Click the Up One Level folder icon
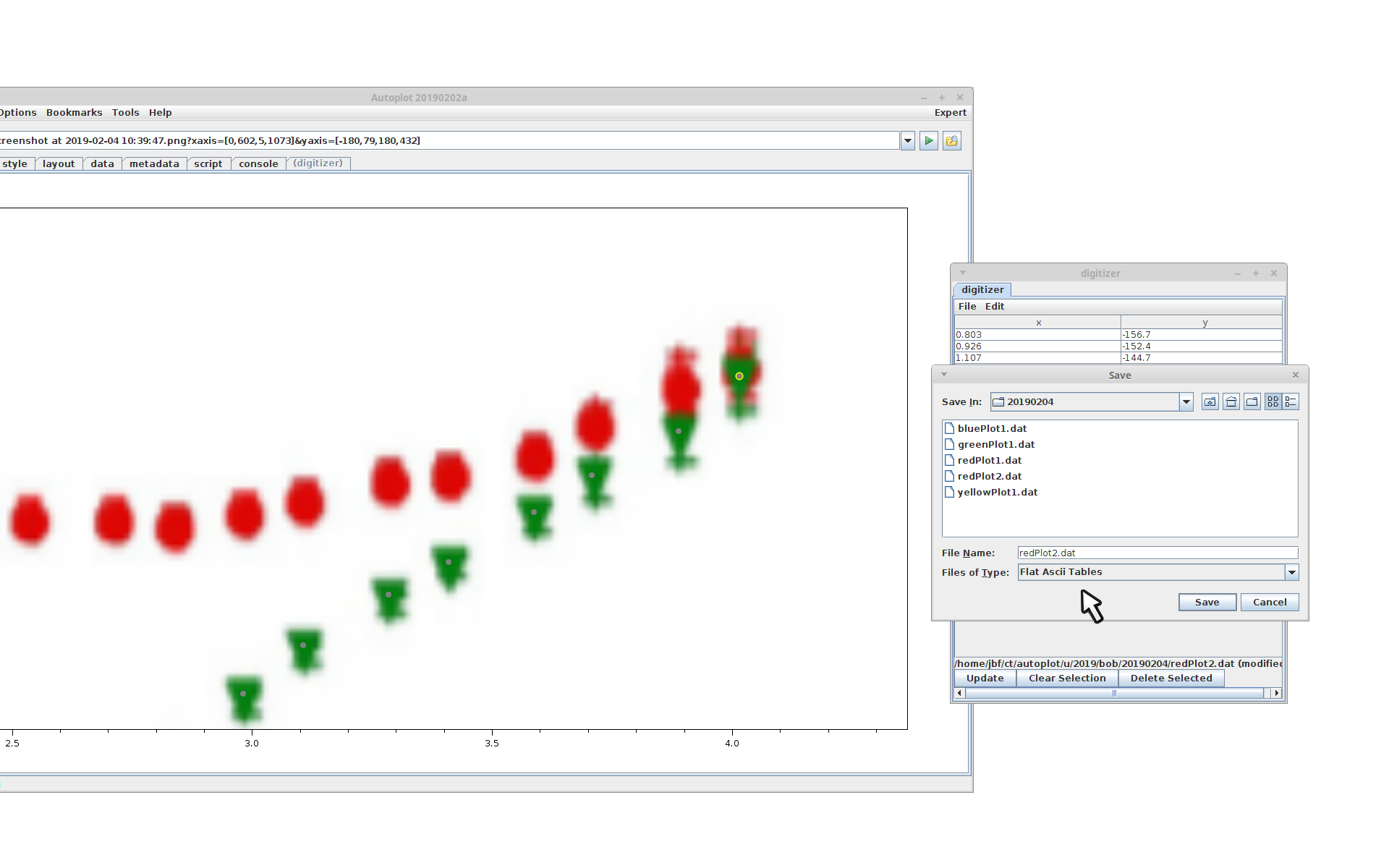 tap(1210, 402)
